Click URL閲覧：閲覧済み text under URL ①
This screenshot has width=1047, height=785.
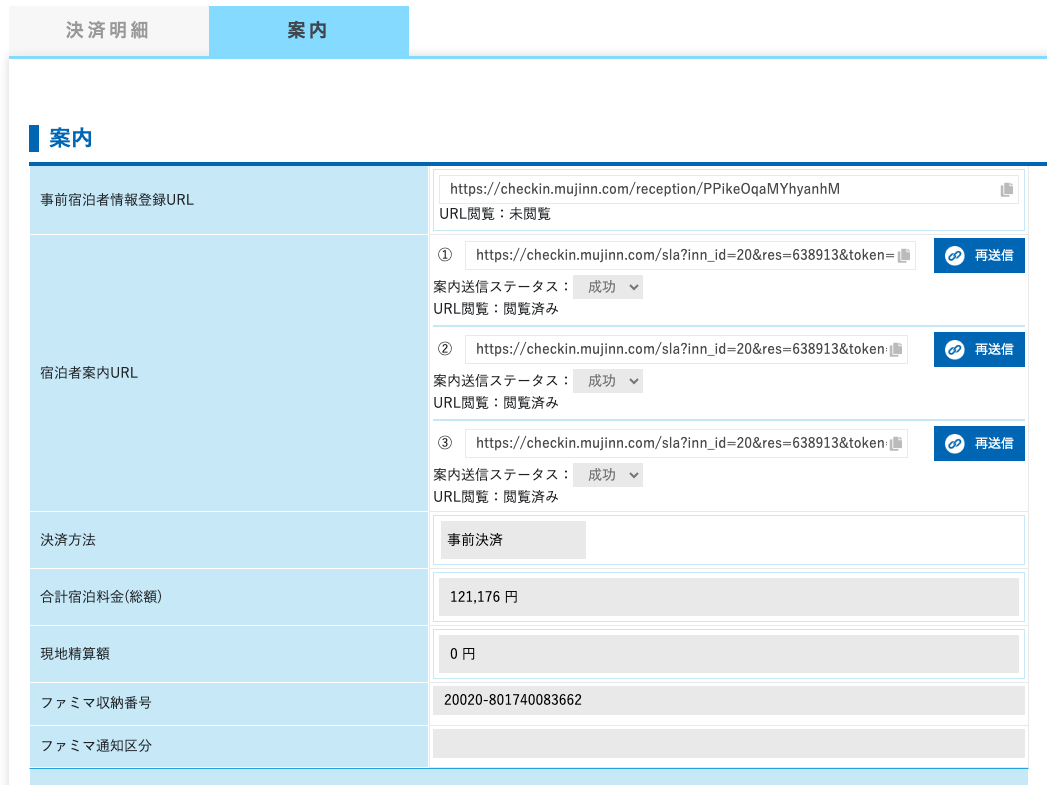tap(495, 309)
